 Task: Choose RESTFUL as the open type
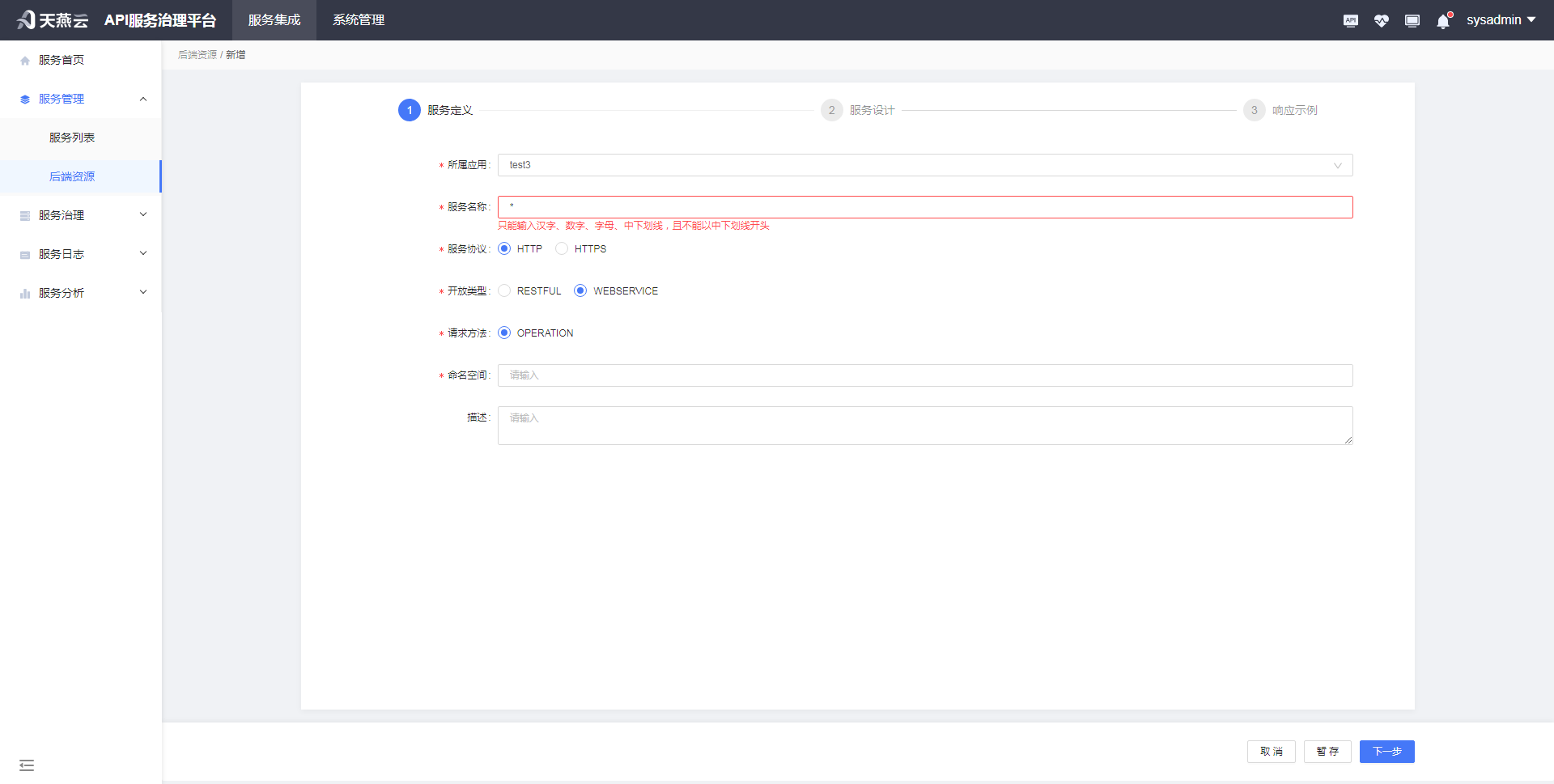click(x=504, y=290)
